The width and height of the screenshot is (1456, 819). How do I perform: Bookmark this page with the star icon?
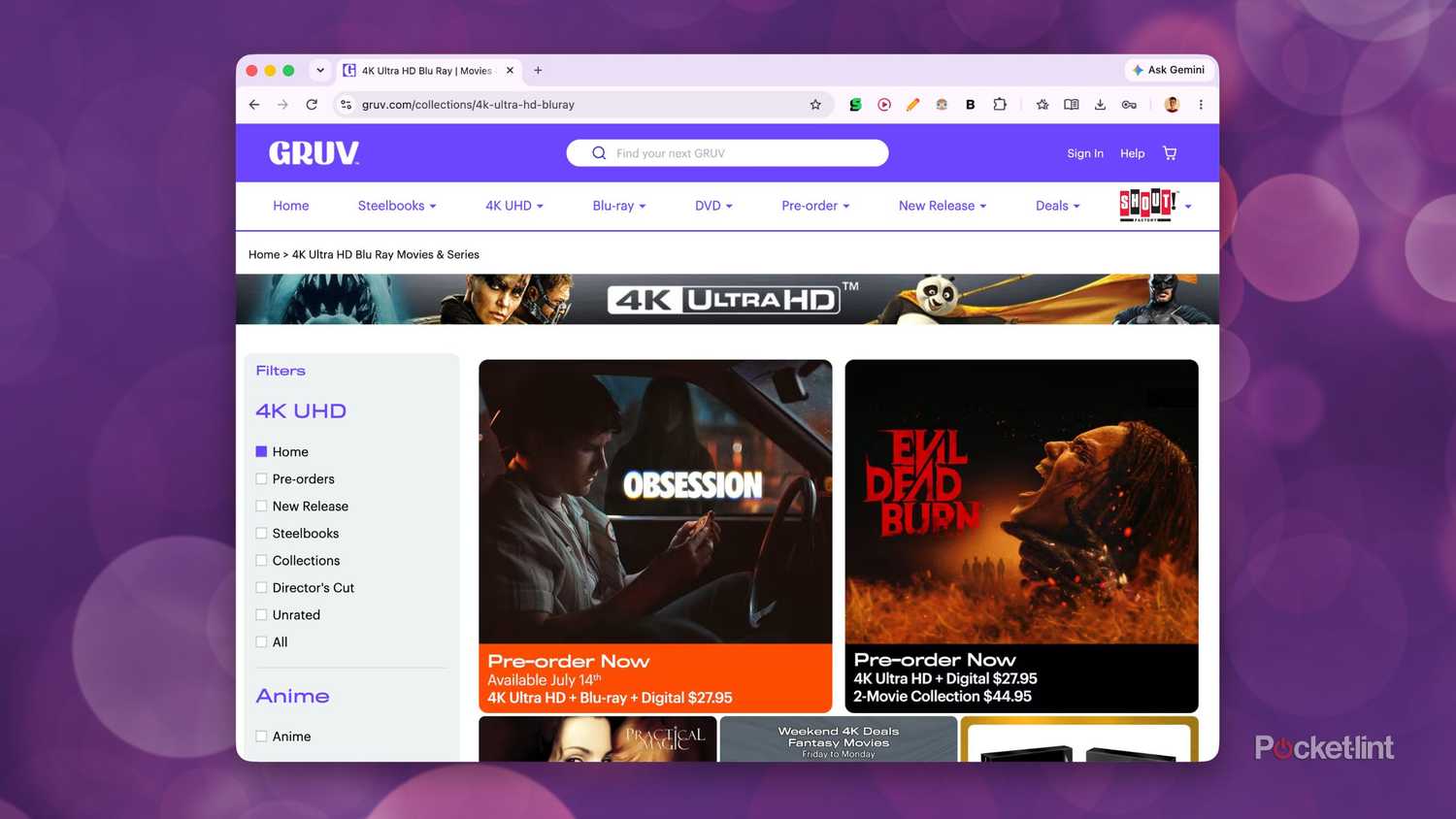pyautogui.click(x=815, y=105)
